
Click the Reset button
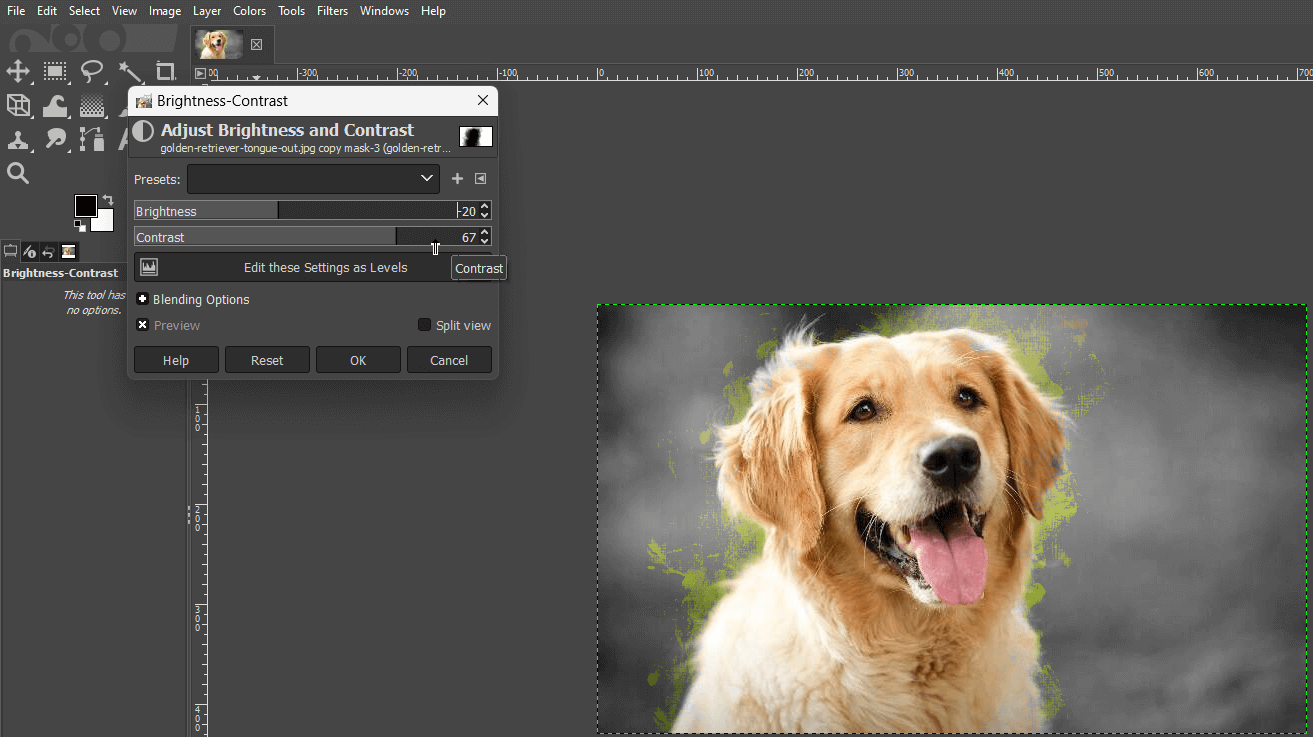tap(267, 360)
